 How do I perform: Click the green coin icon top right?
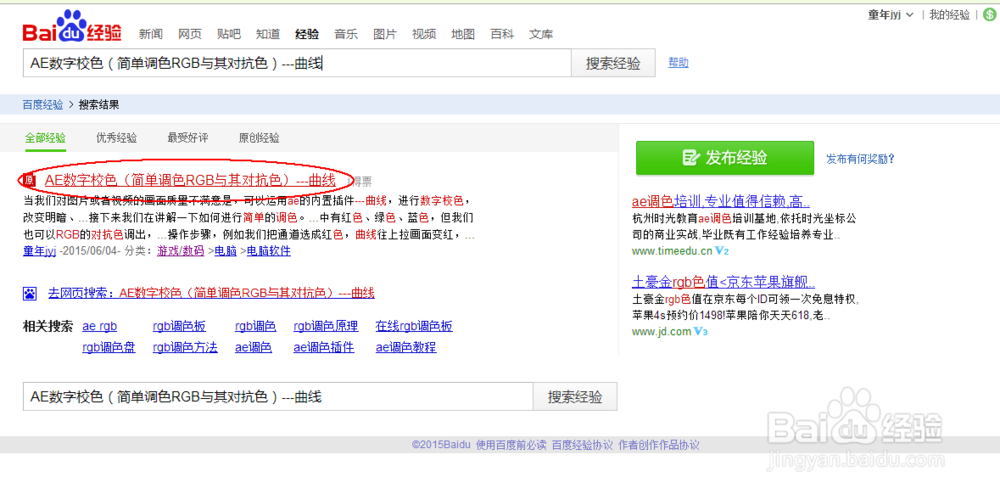coord(989,15)
